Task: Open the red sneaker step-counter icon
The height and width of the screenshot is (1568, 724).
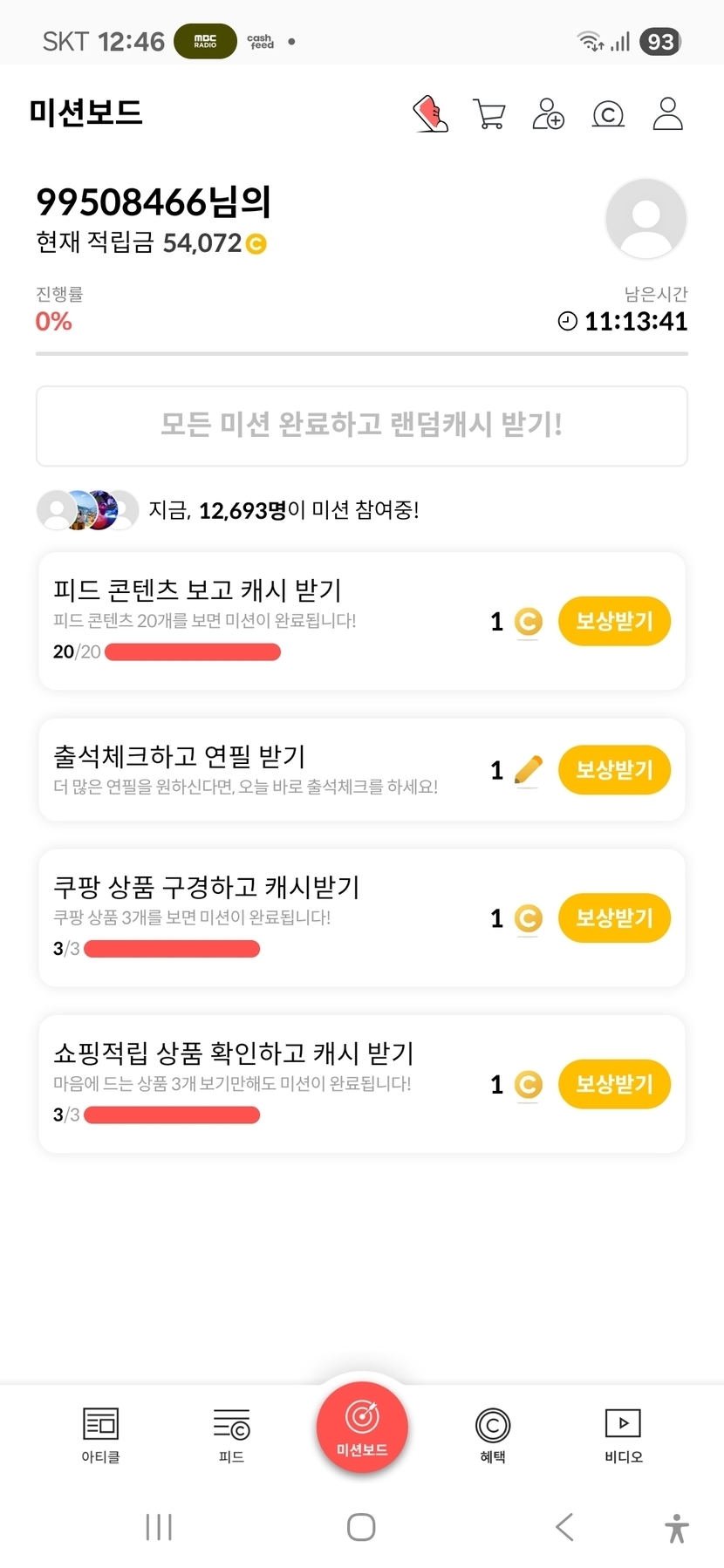Action: (x=430, y=114)
